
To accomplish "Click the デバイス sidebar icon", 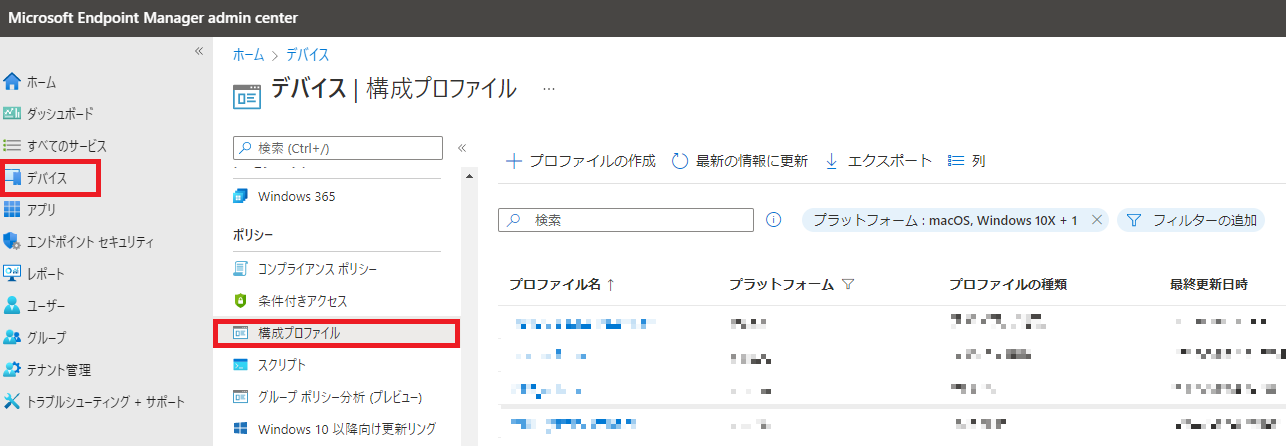I will point(13,178).
